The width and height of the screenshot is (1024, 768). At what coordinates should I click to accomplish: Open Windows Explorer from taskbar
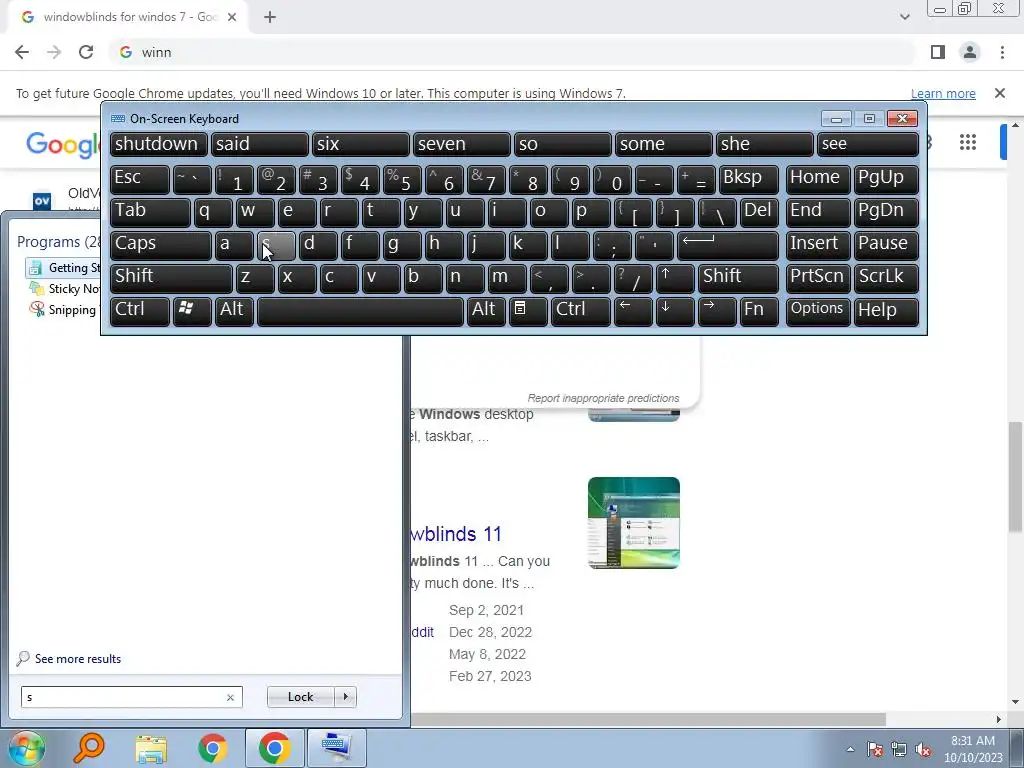click(x=151, y=748)
